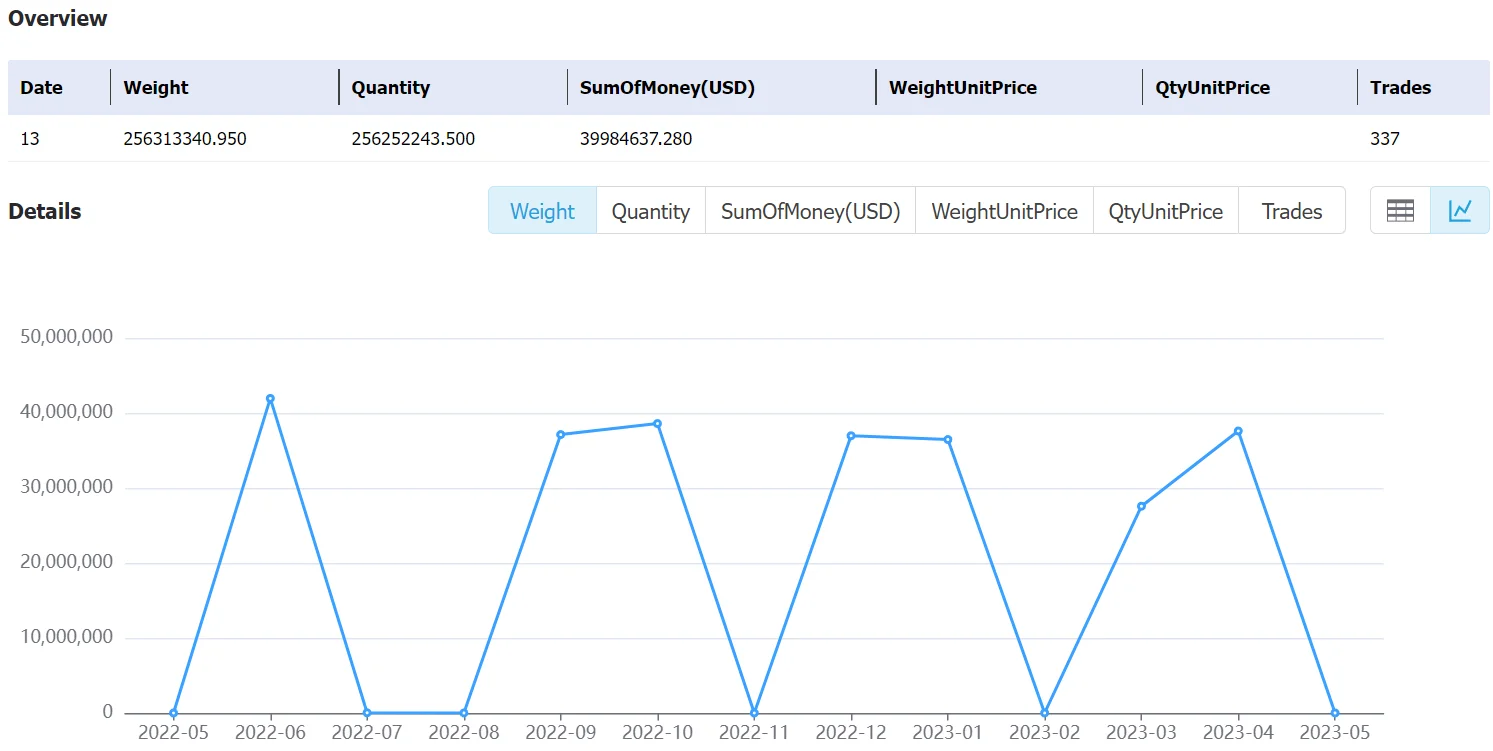The height and width of the screenshot is (751, 1493).
Task: Select the QtyUnitPrice tab
Action: coord(1166,211)
